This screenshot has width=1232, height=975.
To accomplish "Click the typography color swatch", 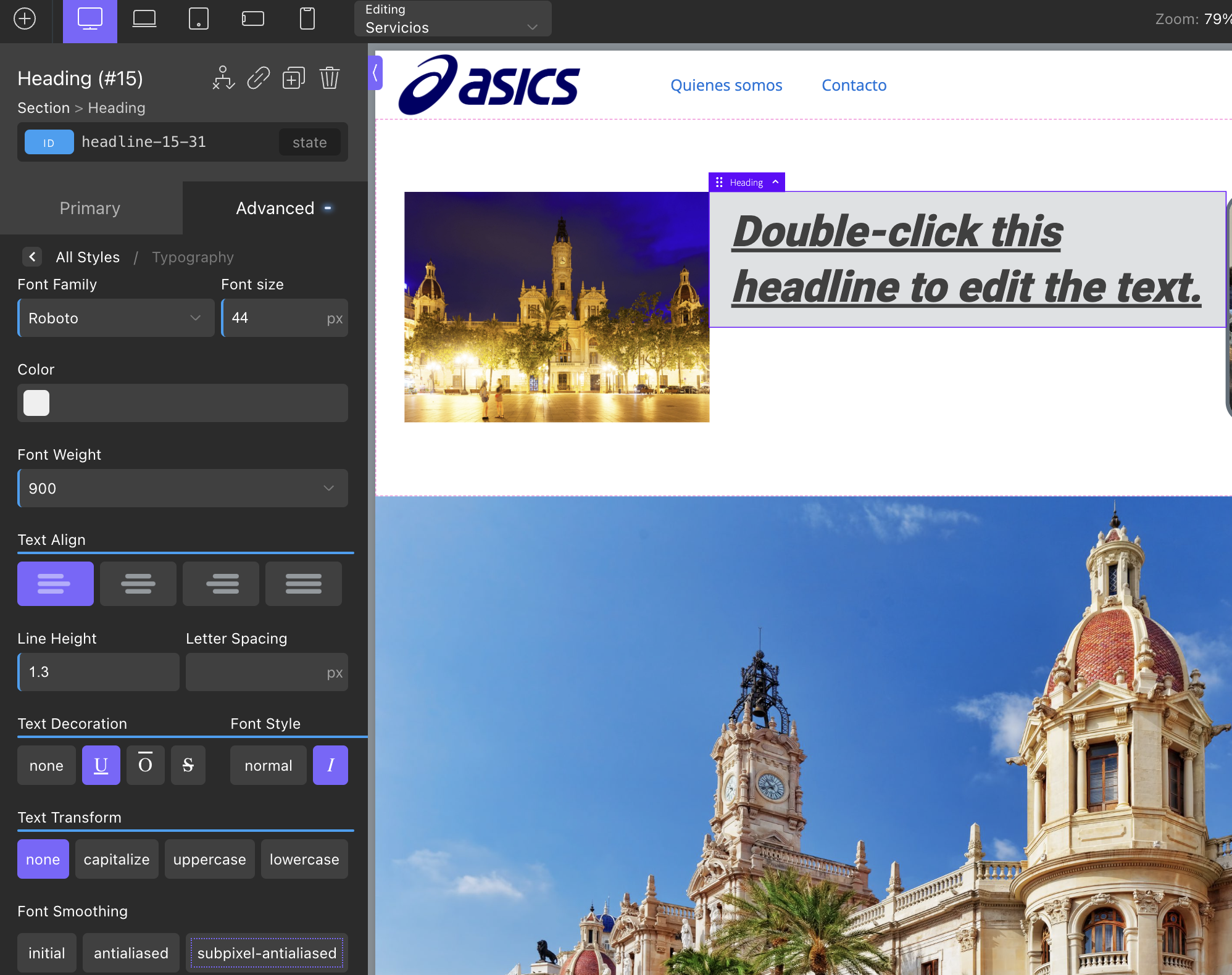I will 36,404.
